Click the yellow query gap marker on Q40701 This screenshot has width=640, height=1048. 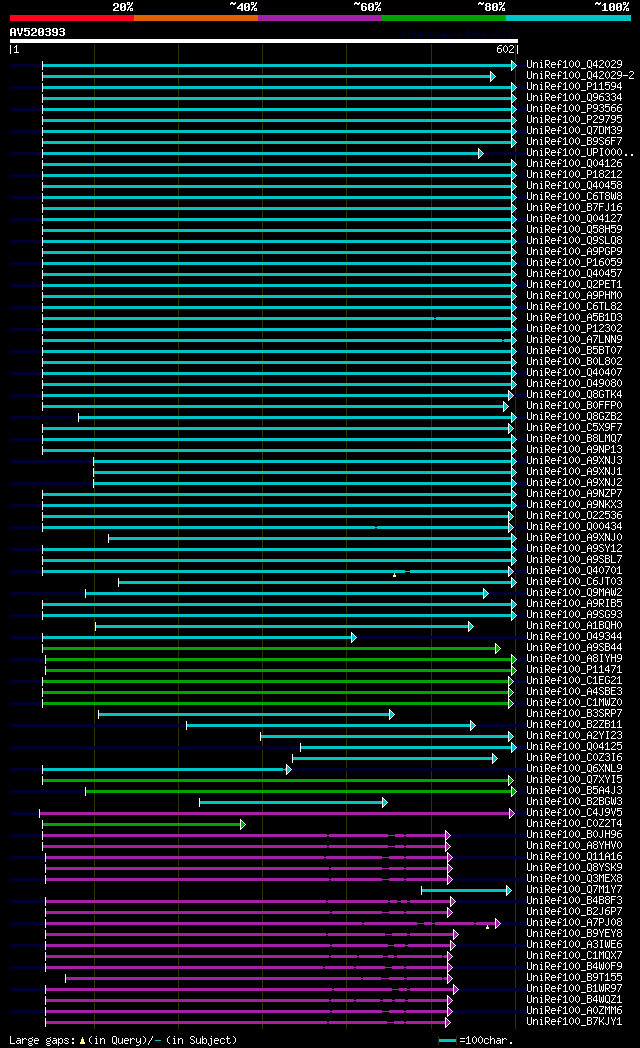[x=394, y=575]
